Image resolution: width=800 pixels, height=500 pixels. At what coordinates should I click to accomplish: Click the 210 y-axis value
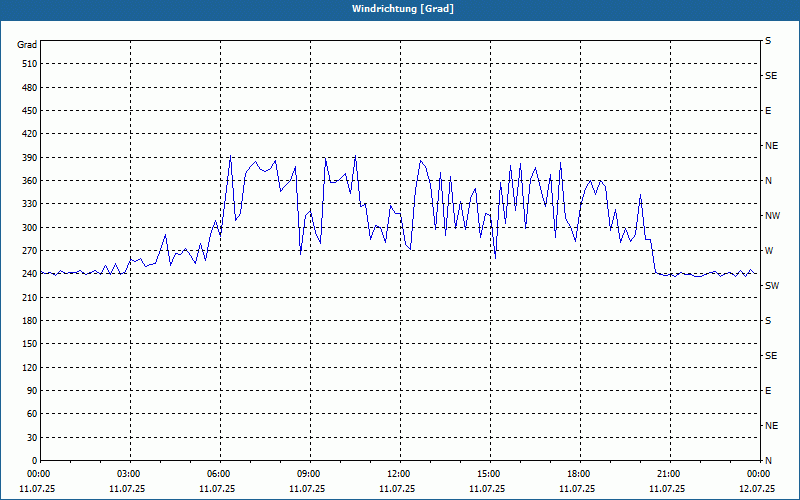(x=30, y=297)
